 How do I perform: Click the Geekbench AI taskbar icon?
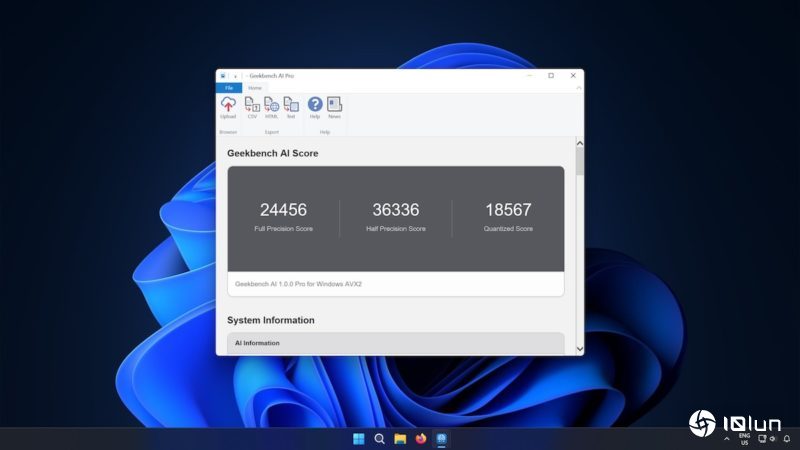pyautogui.click(x=441, y=439)
